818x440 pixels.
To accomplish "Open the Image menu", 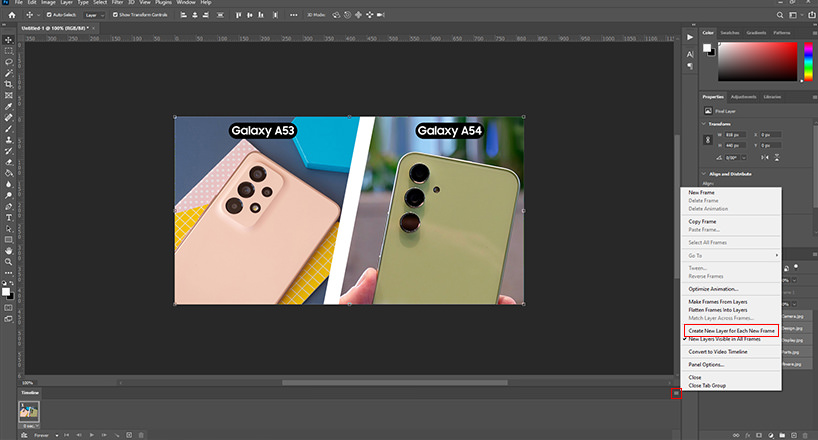I will click(x=48, y=3).
